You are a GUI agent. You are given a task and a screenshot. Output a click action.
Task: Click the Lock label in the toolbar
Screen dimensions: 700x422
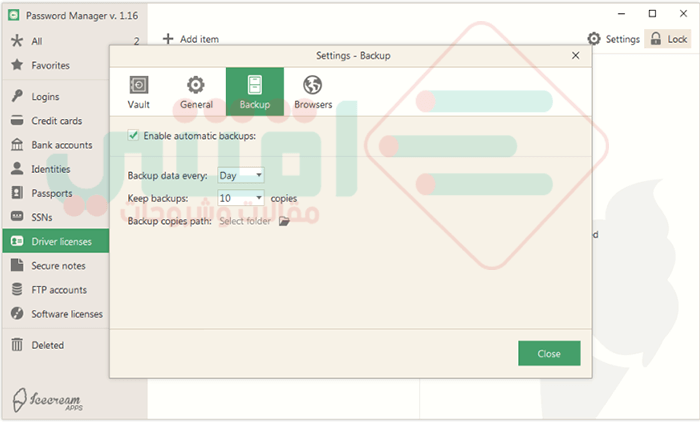pos(677,39)
